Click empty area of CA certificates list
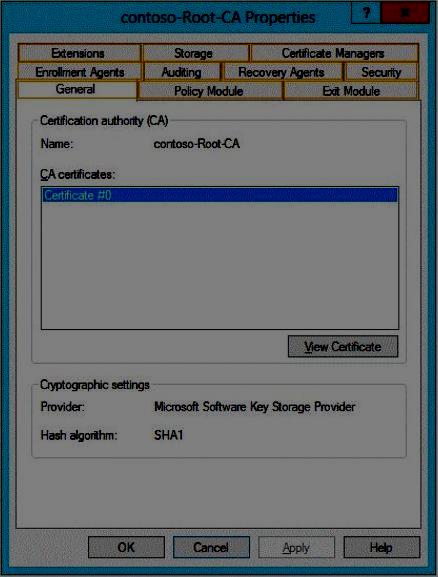Image resolution: width=438 pixels, height=577 pixels. coord(220,265)
